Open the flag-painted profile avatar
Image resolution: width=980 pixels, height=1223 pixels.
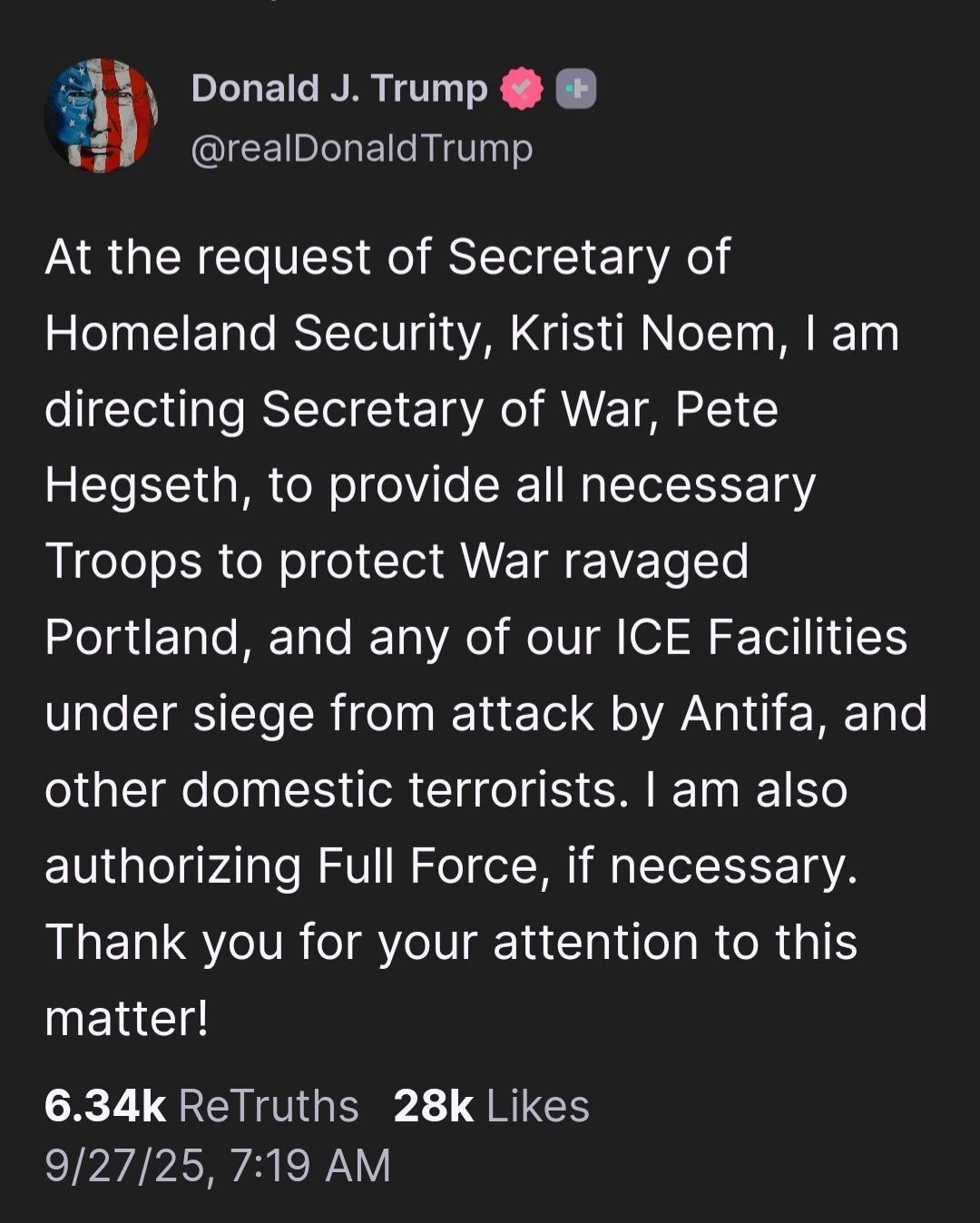pyautogui.click(x=101, y=115)
